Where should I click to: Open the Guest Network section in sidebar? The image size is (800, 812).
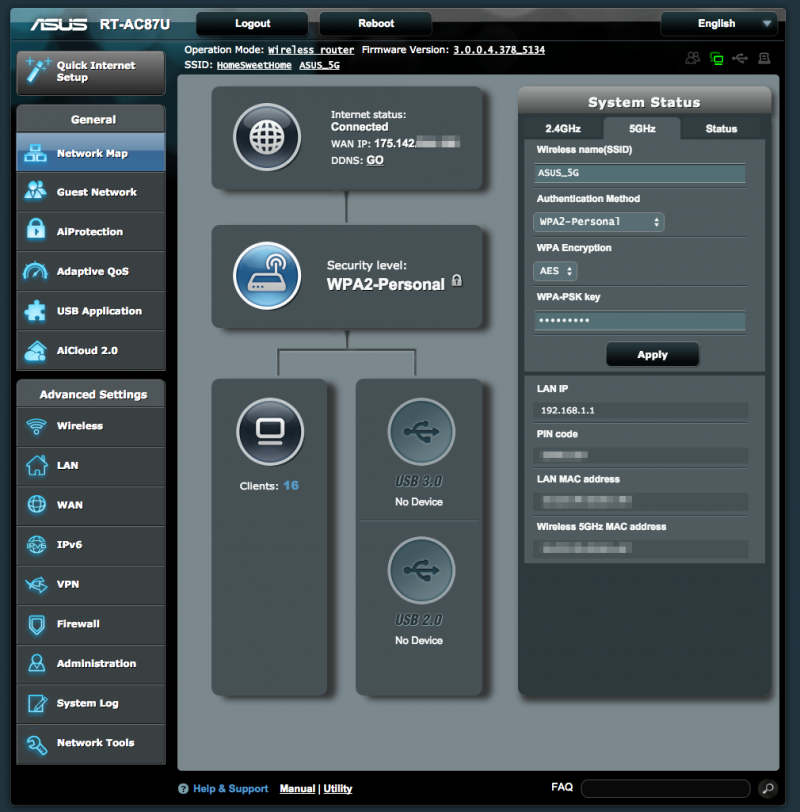click(x=90, y=191)
